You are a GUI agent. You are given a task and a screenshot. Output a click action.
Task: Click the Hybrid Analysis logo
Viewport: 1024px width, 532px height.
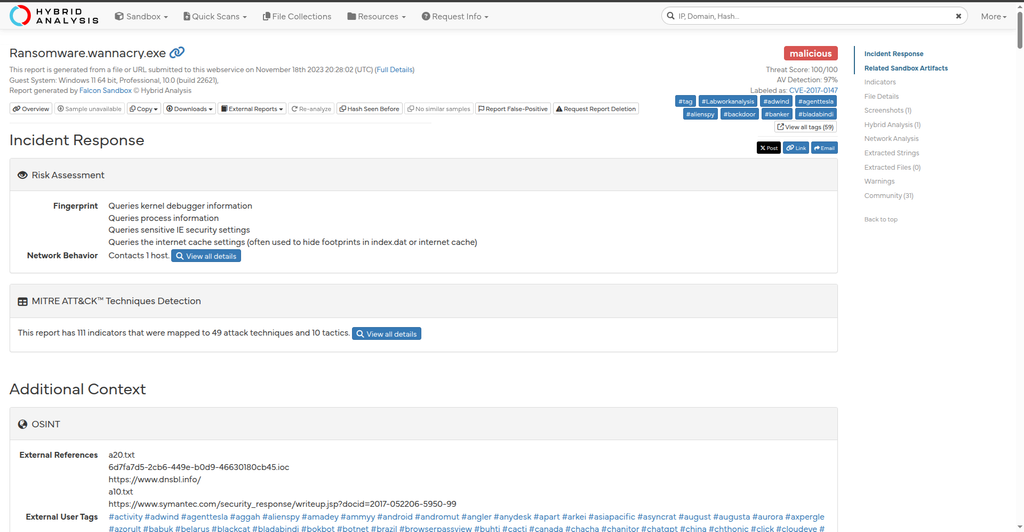click(x=54, y=16)
